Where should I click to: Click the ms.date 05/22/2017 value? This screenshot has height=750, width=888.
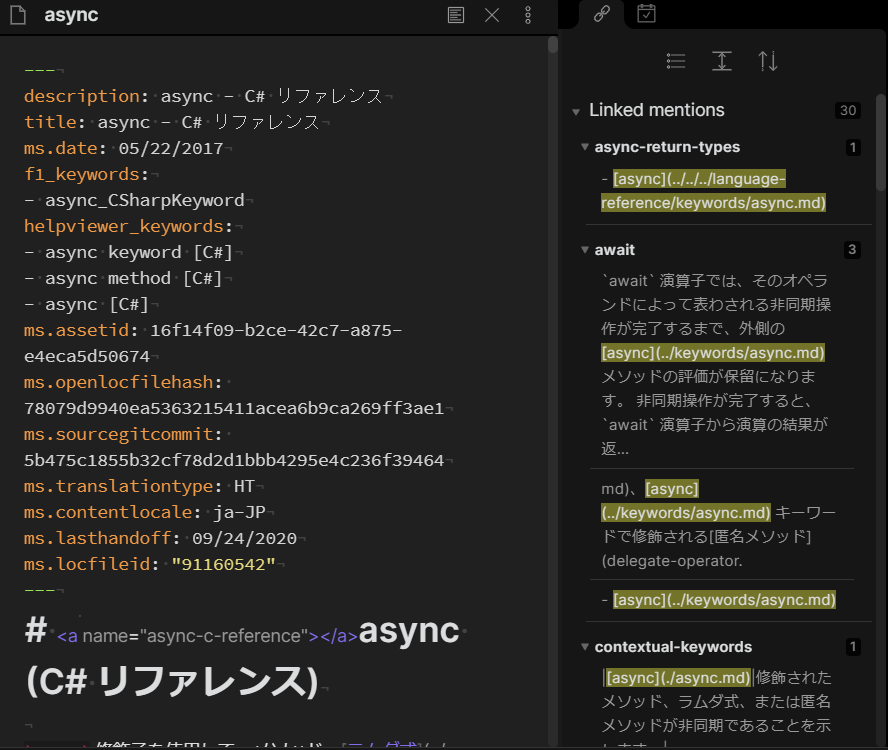[x=171, y=148]
